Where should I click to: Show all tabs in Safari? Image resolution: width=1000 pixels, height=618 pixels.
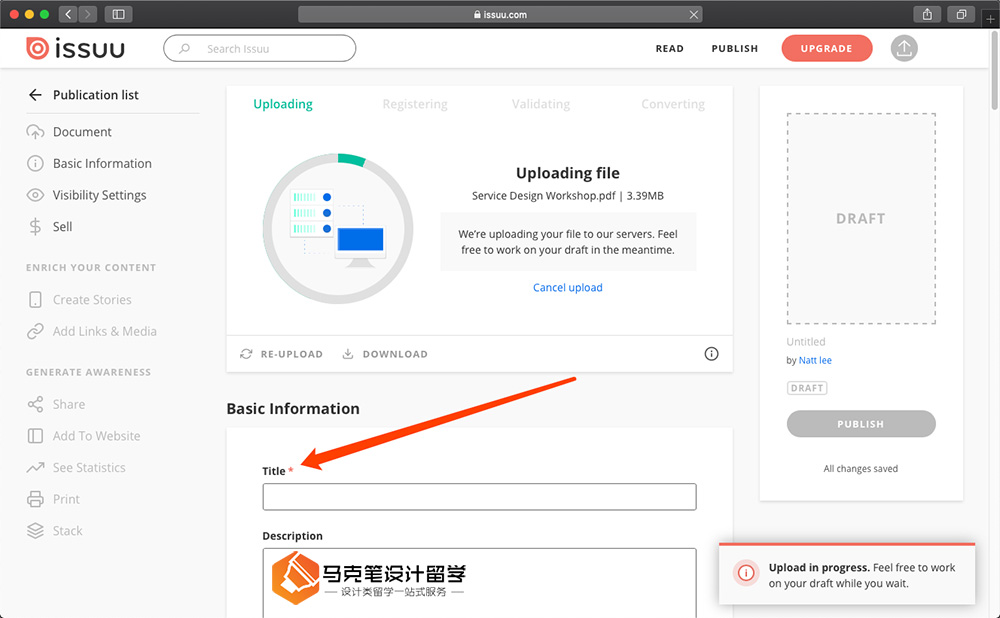click(x=961, y=14)
